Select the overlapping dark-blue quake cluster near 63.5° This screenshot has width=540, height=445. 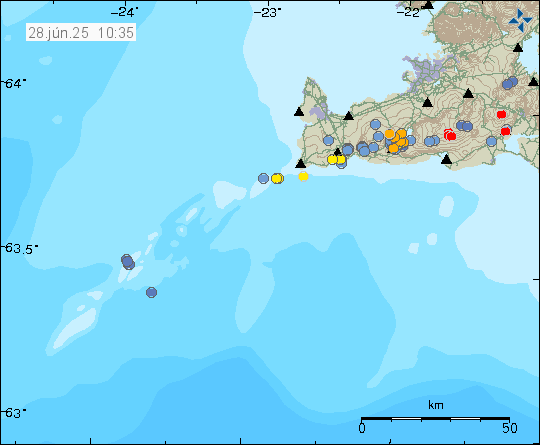coord(128,262)
